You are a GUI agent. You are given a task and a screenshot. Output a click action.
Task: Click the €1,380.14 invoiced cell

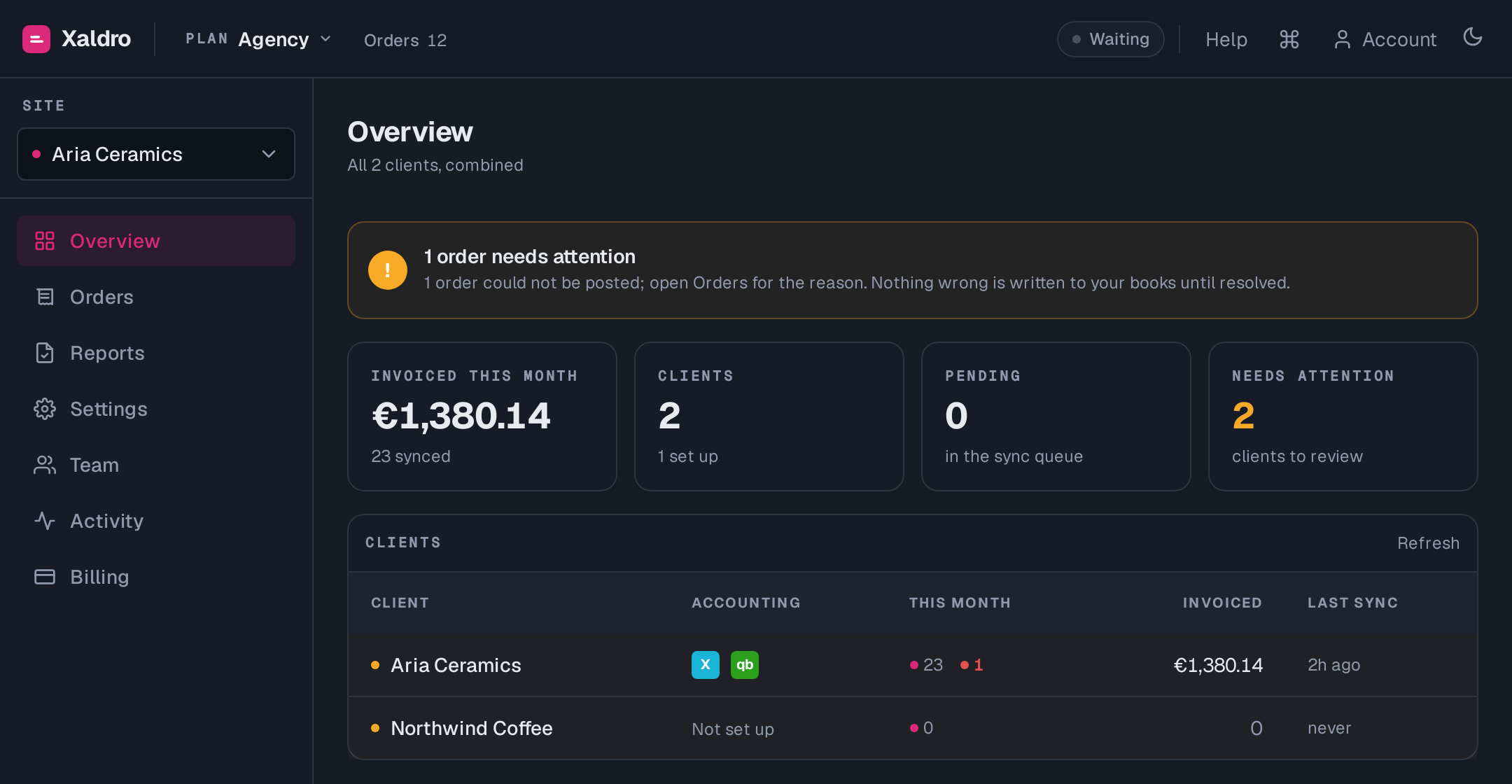(1218, 665)
